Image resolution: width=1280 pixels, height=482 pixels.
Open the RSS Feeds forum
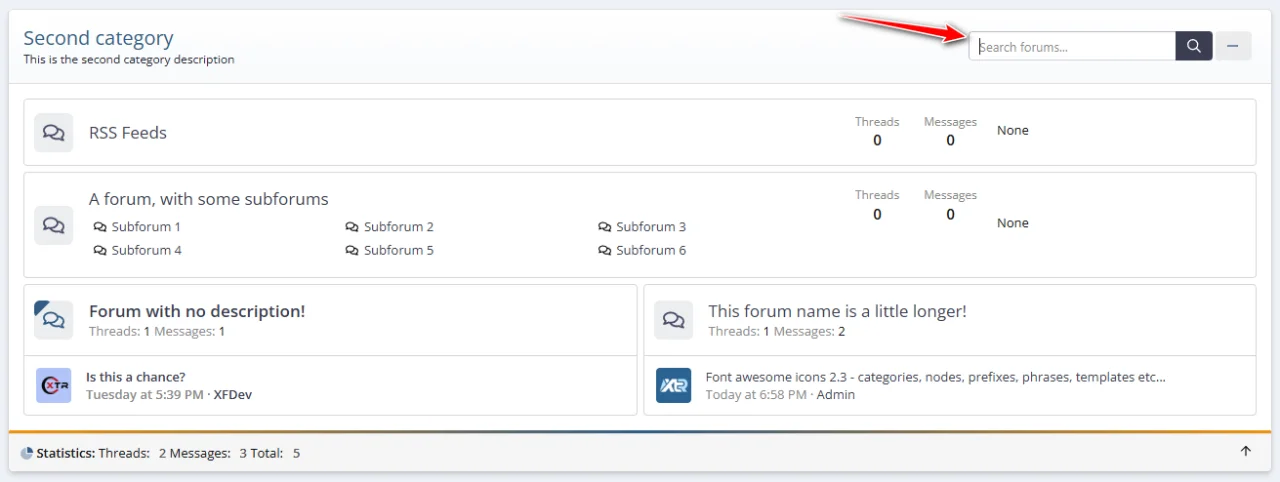coord(128,132)
